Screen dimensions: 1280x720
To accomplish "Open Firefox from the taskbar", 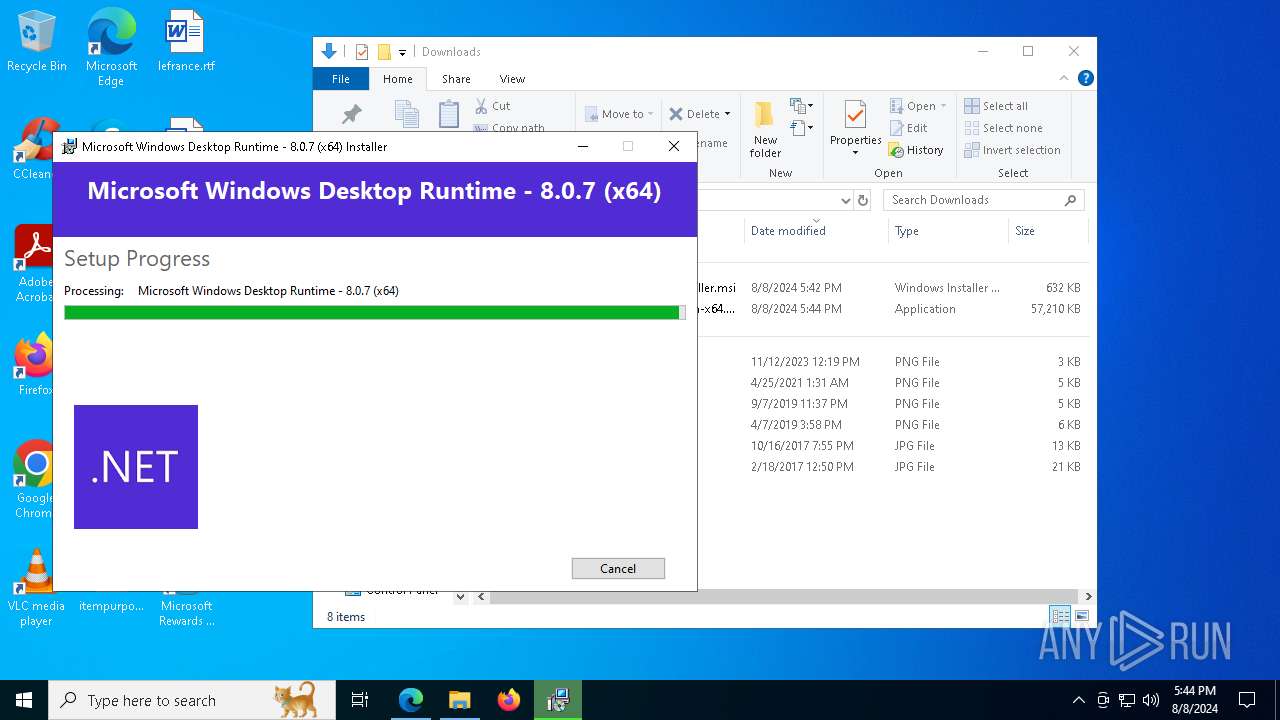I will [509, 700].
